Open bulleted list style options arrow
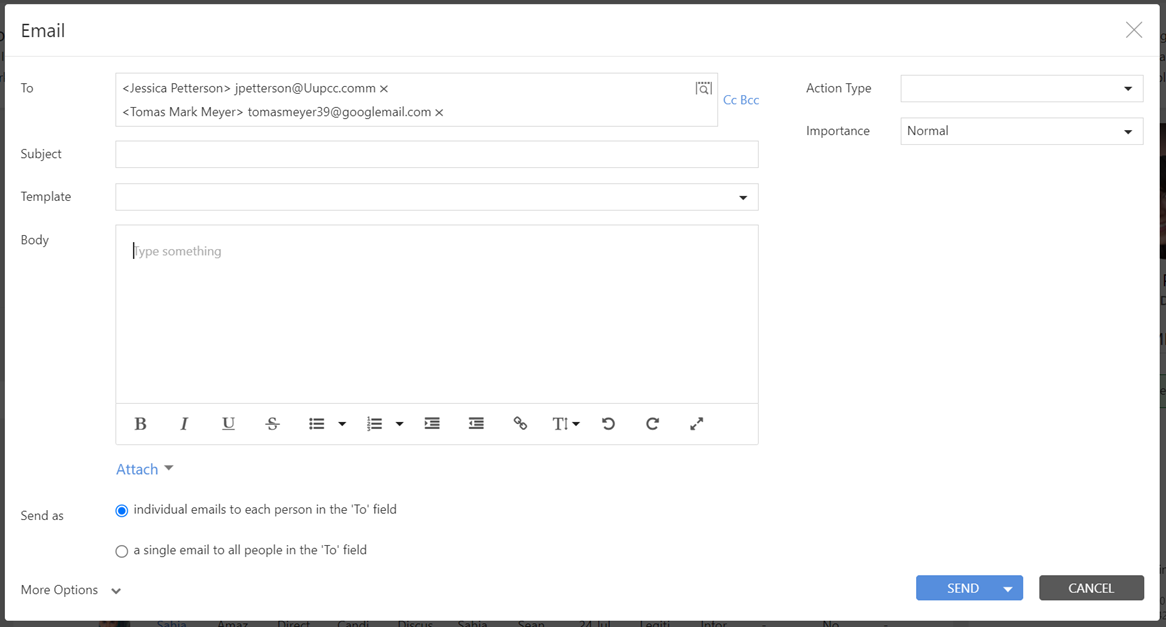 pos(342,424)
